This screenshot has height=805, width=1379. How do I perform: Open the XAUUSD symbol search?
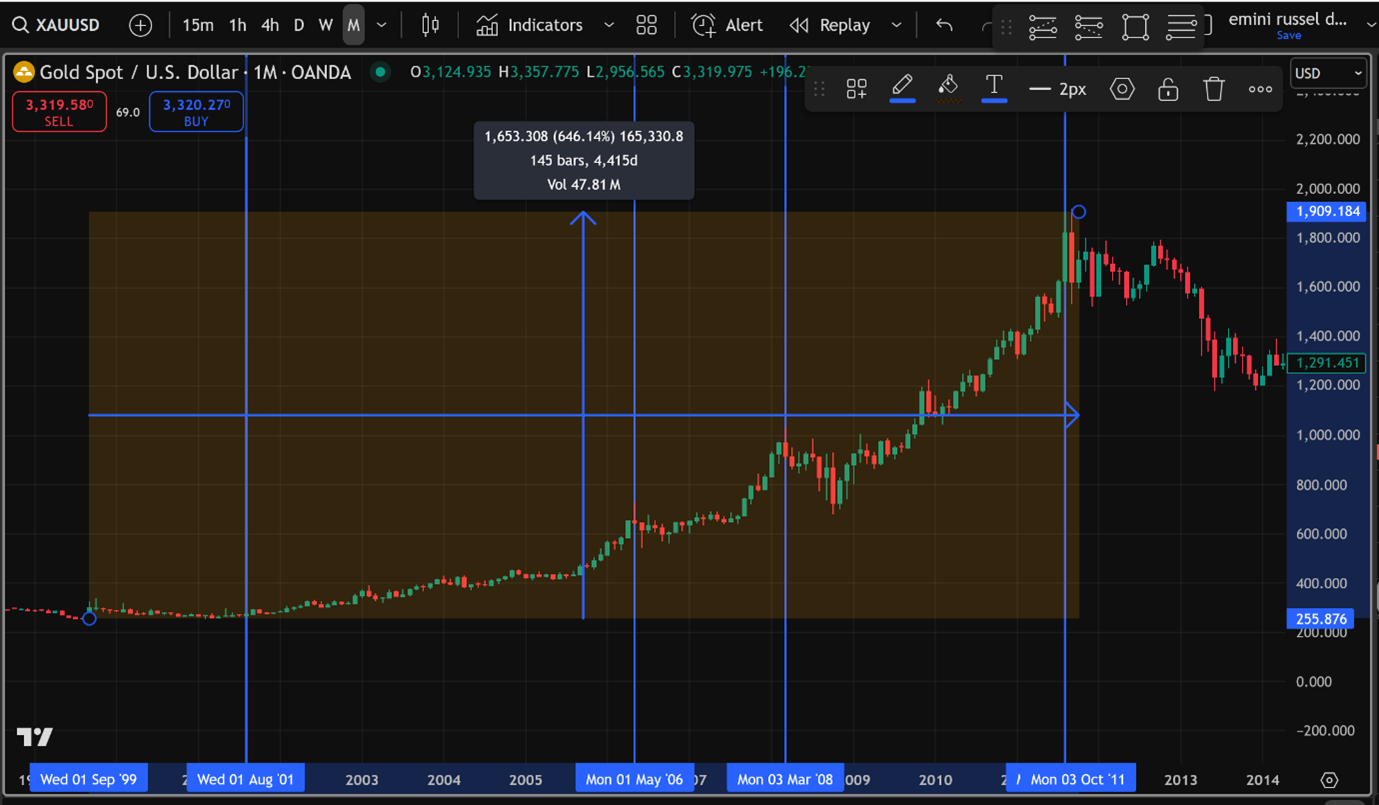57,25
